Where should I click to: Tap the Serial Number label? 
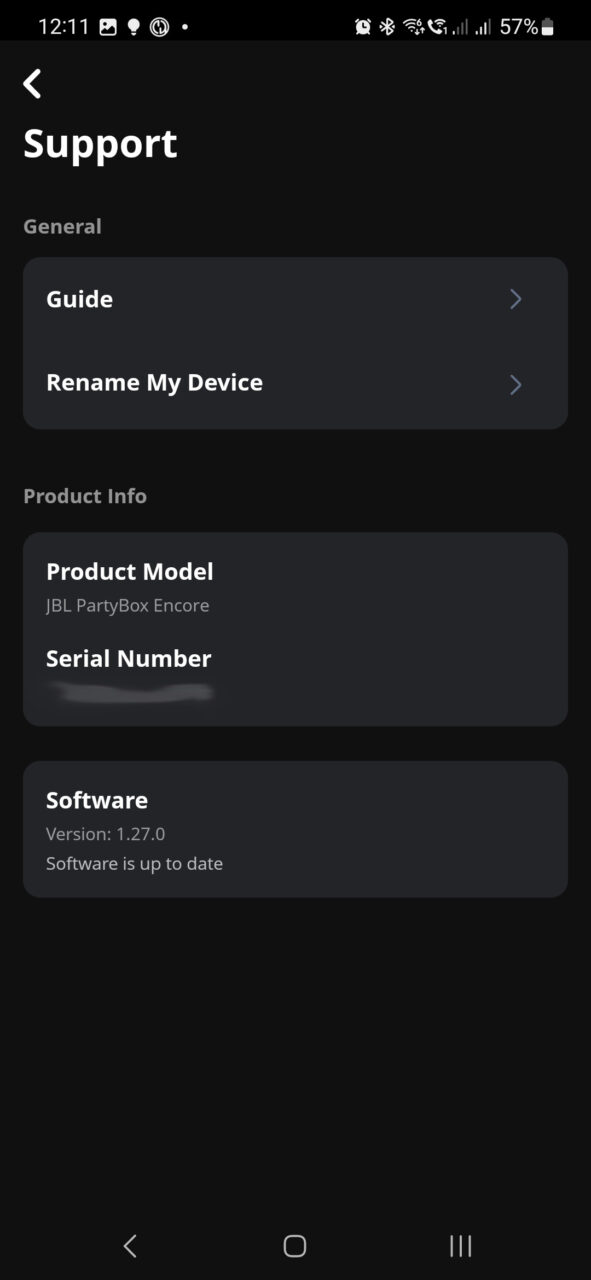[x=129, y=659]
